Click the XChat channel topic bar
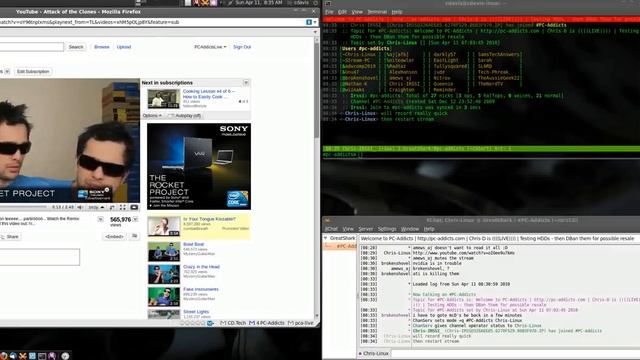 click(x=499, y=238)
